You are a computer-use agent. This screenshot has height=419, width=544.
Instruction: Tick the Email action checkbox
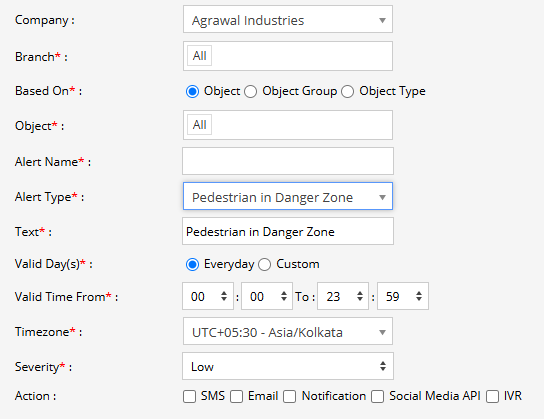(236, 396)
